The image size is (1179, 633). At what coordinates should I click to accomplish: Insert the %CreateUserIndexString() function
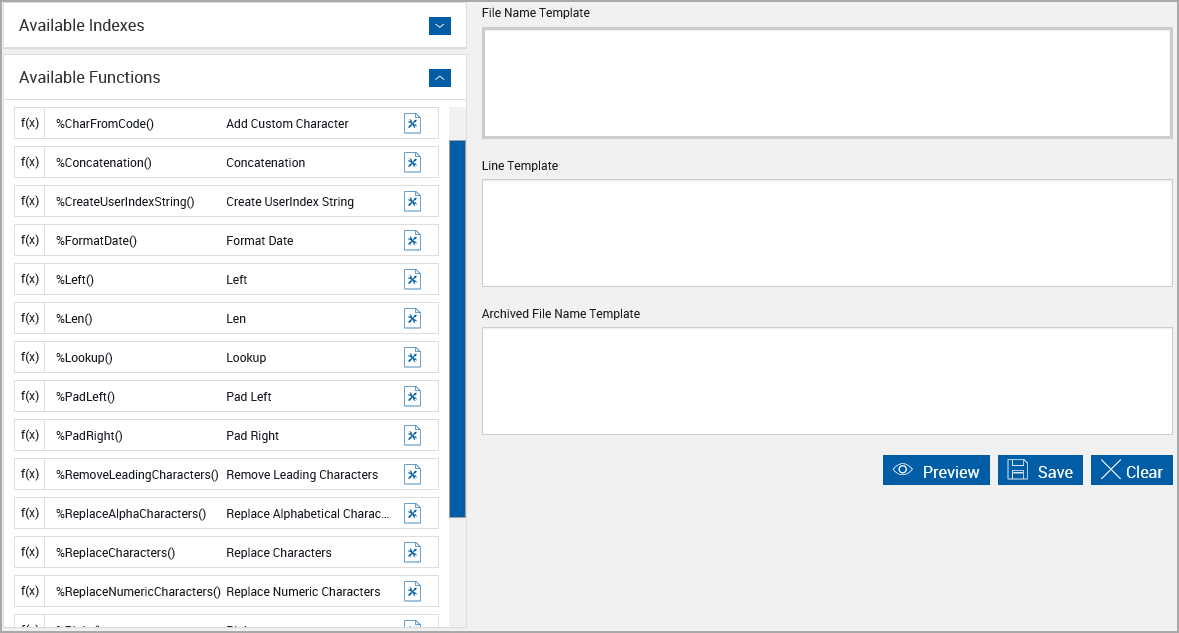[x=412, y=201]
